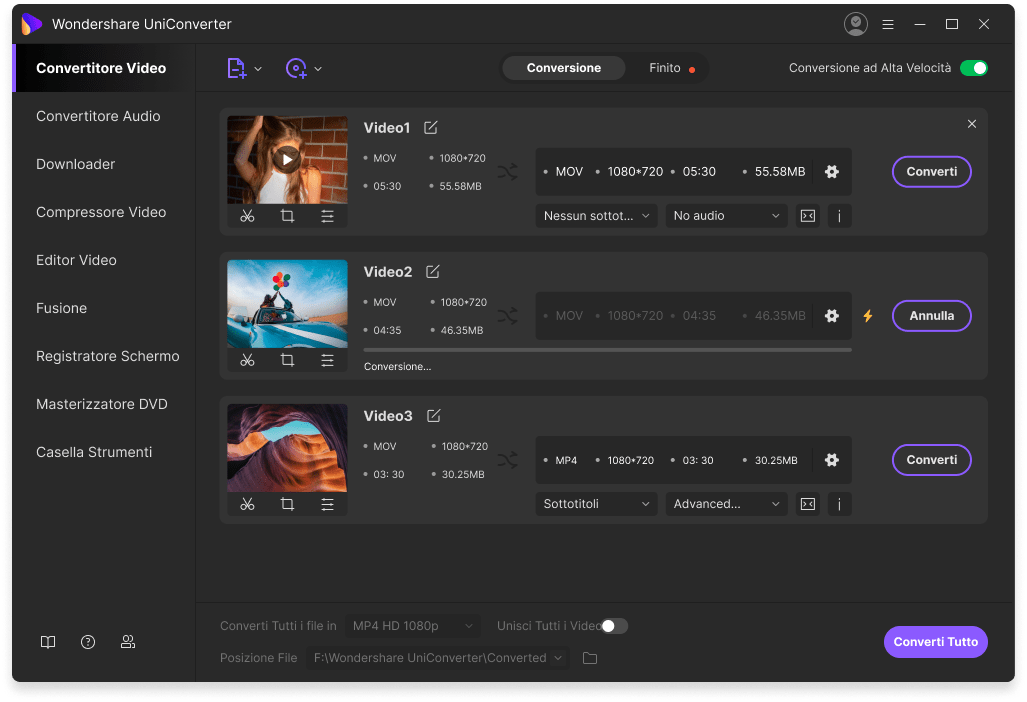The height and width of the screenshot is (702, 1027).
Task: Open effects adjust icon for Video3
Action: [327, 504]
